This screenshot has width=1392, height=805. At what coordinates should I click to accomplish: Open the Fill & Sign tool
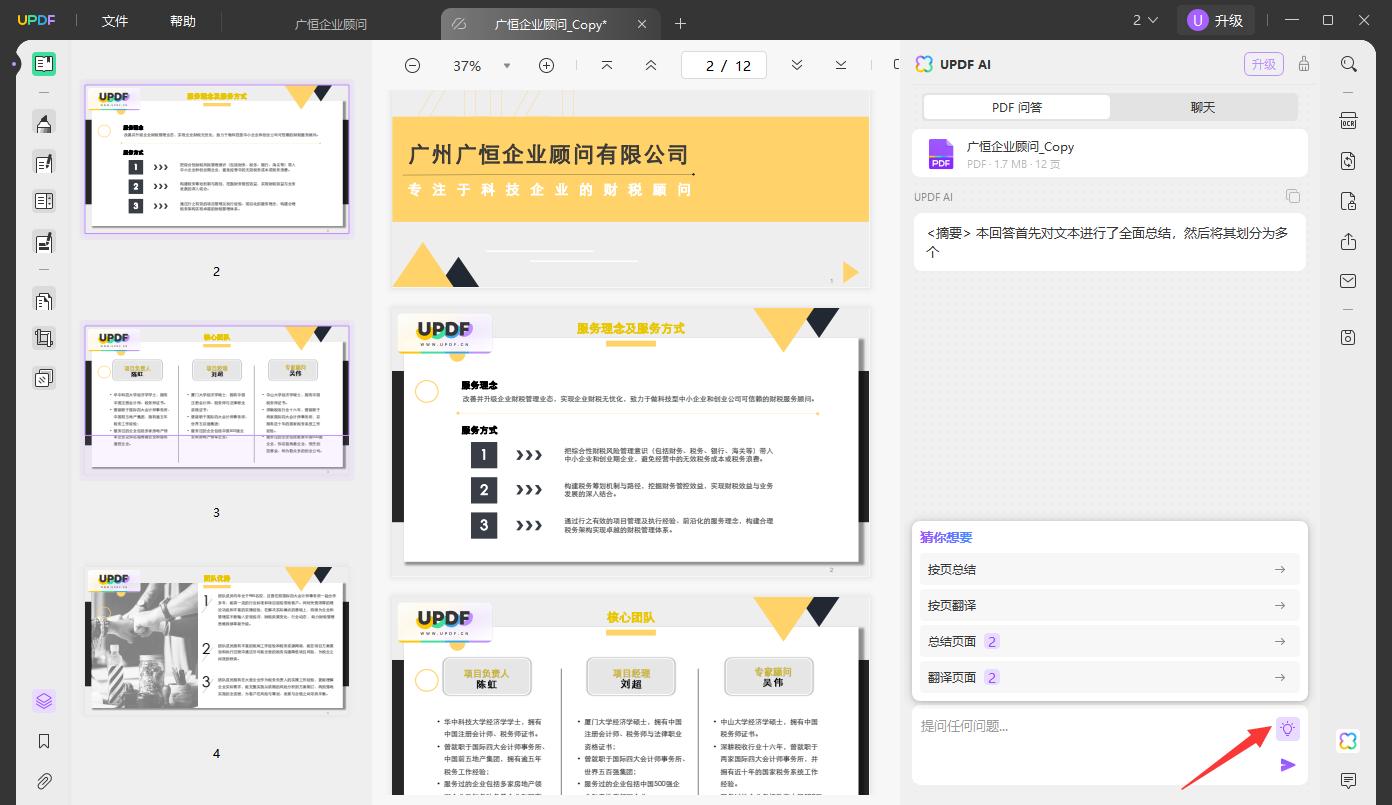[x=43, y=241]
